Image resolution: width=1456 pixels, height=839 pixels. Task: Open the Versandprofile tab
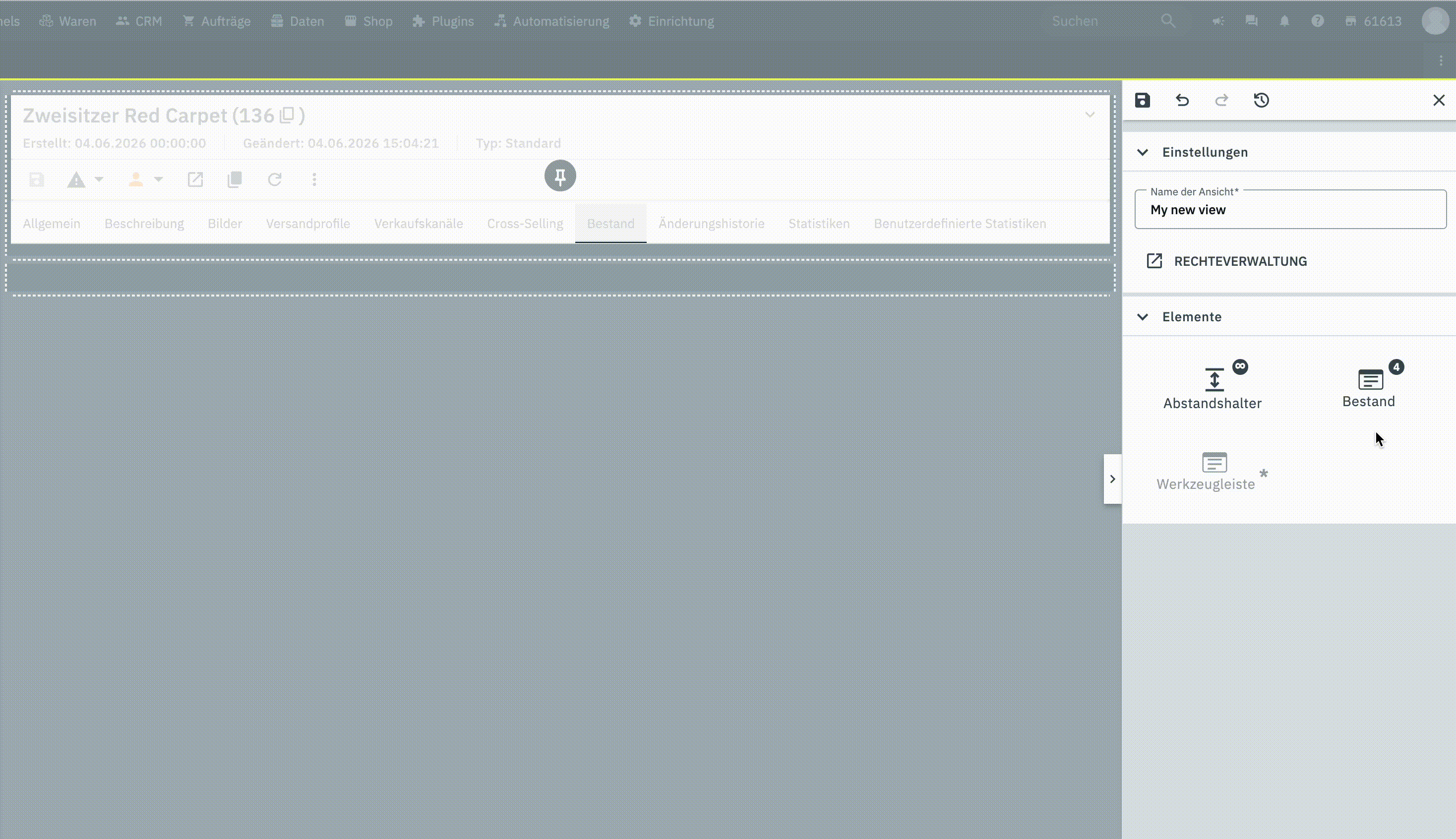pos(307,224)
